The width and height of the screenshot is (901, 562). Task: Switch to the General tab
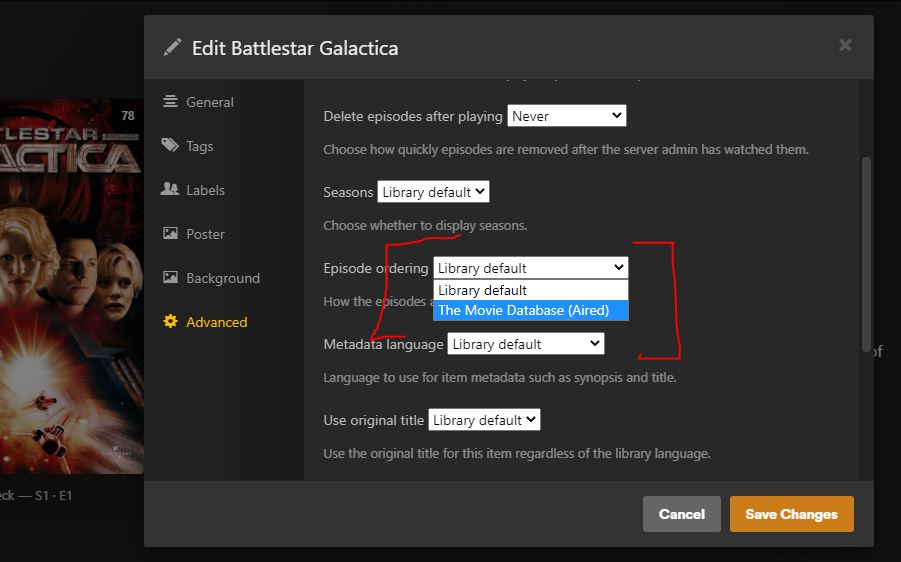click(x=209, y=102)
